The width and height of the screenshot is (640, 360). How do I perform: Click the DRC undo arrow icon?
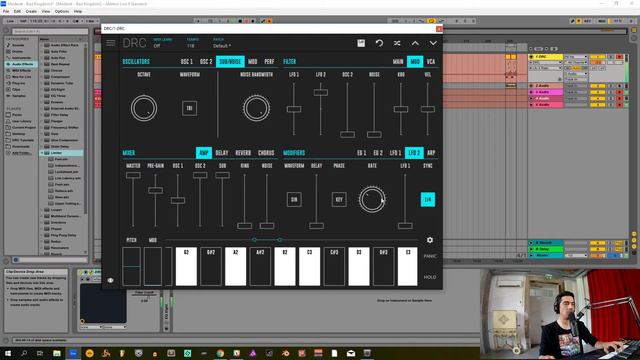379,43
